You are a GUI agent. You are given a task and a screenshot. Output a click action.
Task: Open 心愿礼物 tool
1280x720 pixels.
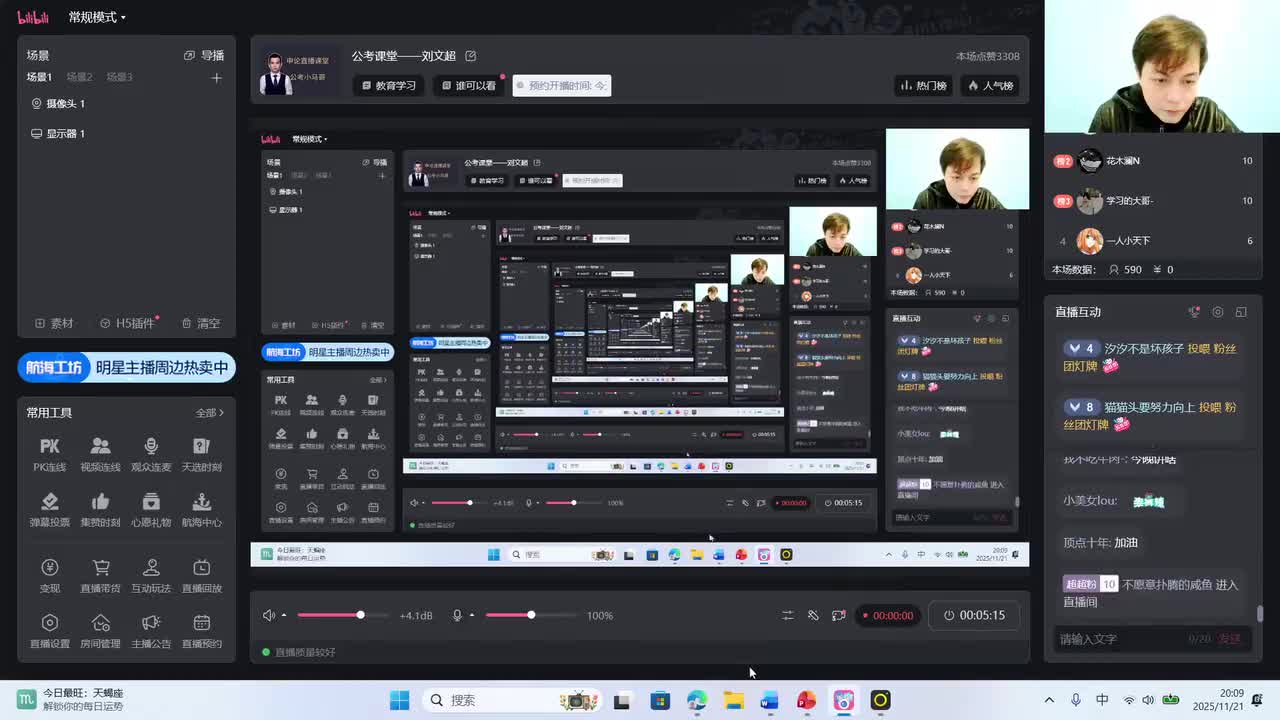(x=151, y=510)
